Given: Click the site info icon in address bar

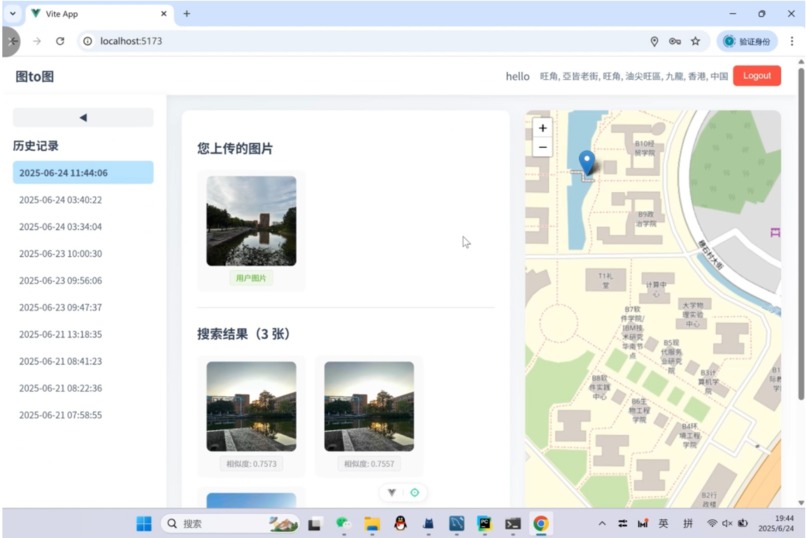Looking at the screenshot, I should (88, 41).
